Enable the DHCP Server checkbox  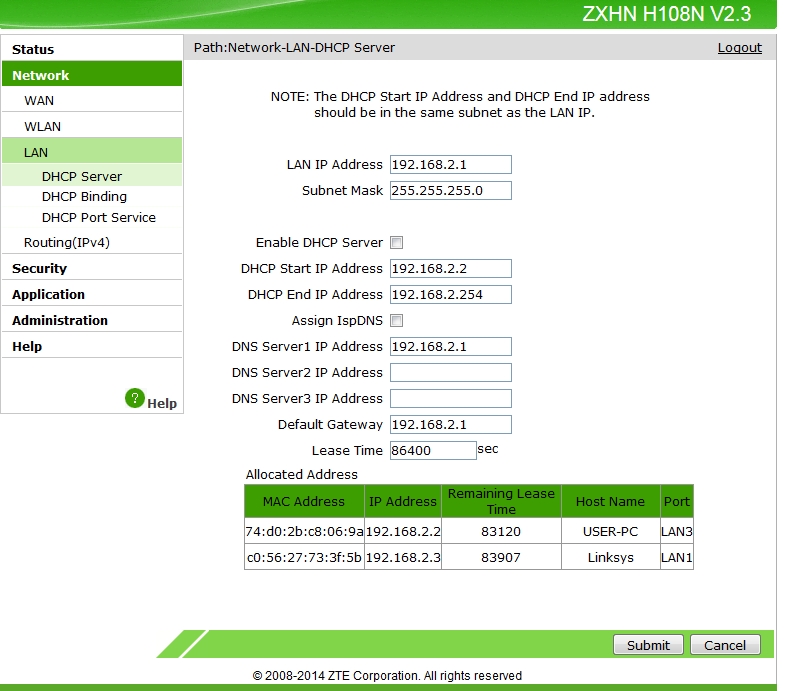pyautogui.click(x=397, y=243)
